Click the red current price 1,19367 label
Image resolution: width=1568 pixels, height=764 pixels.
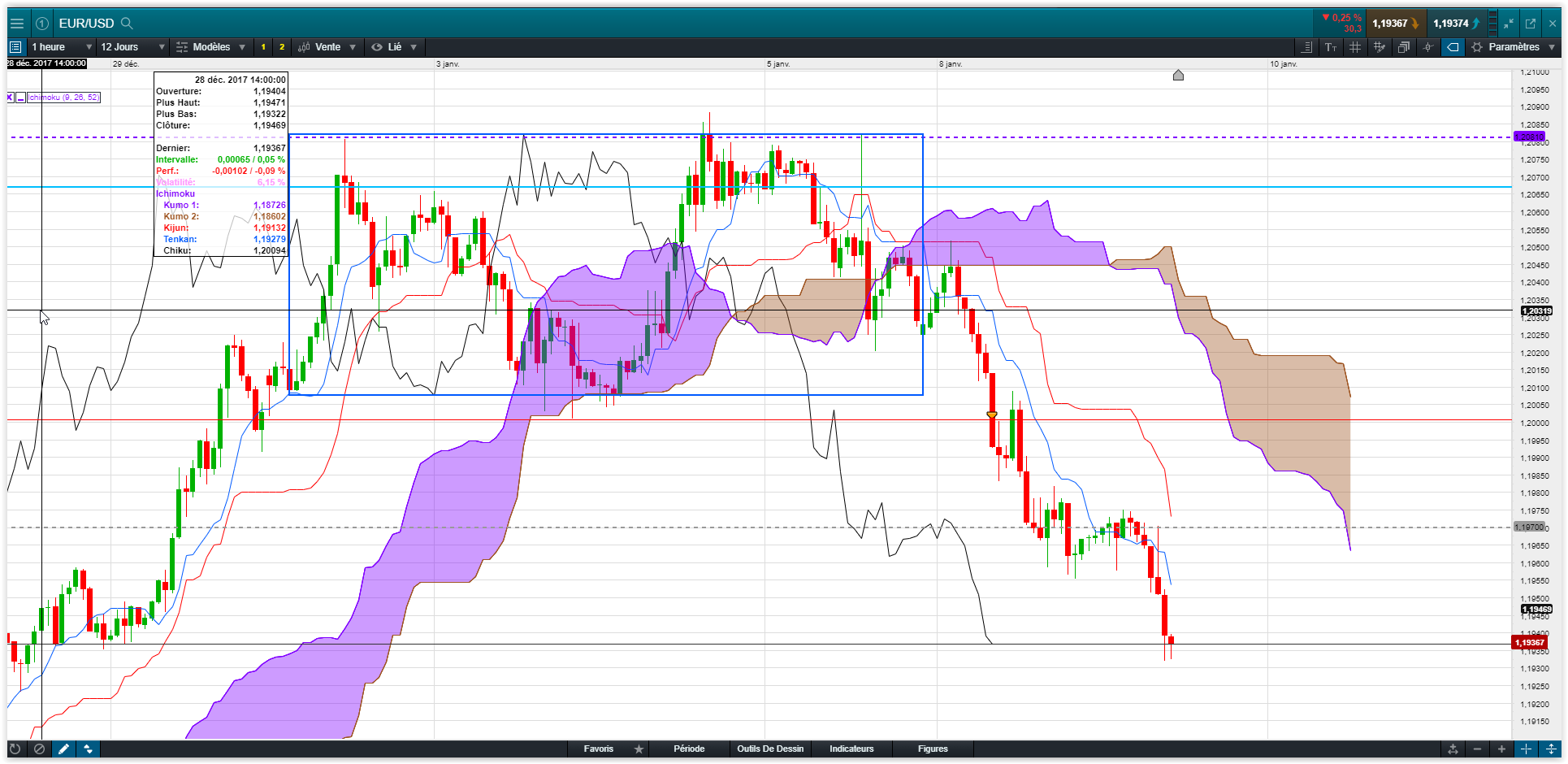[1530, 643]
